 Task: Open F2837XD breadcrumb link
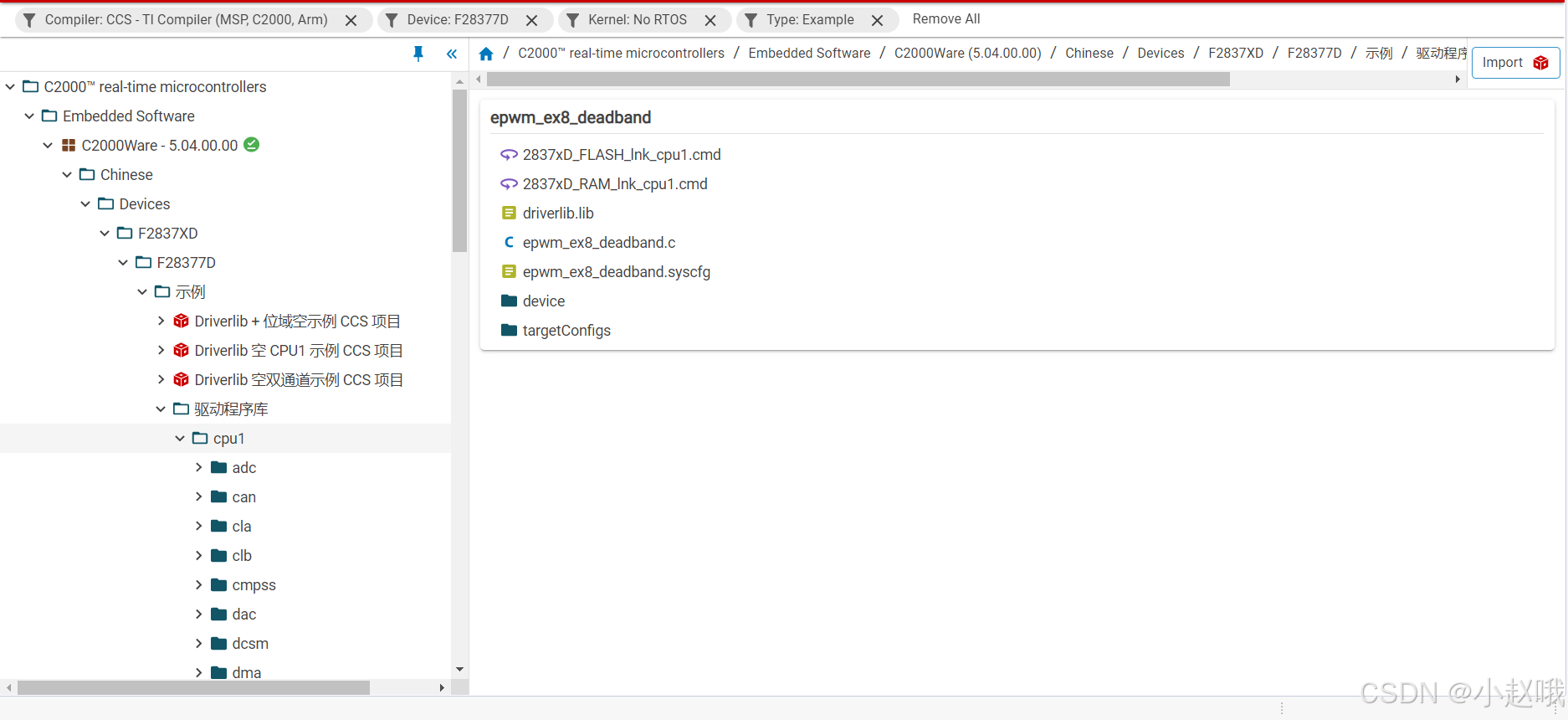pyautogui.click(x=1236, y=54)
